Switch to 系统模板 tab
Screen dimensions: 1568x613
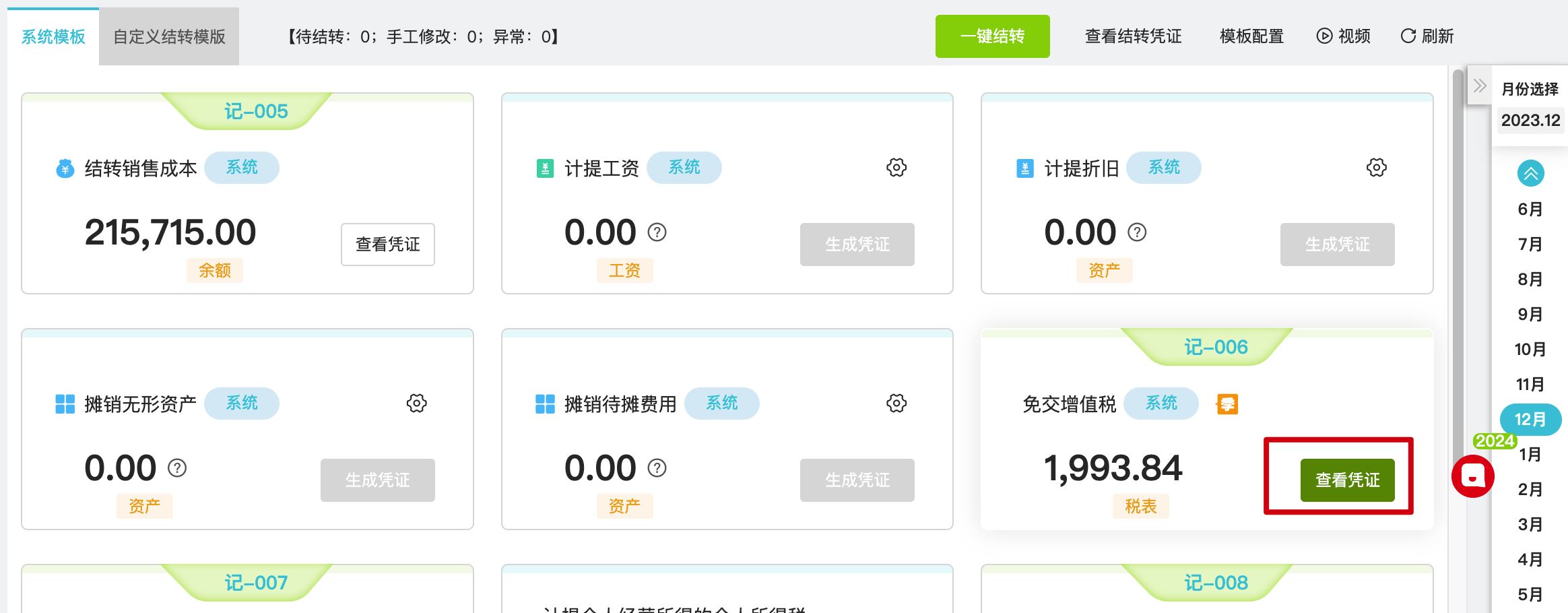[x=53, y=37]
